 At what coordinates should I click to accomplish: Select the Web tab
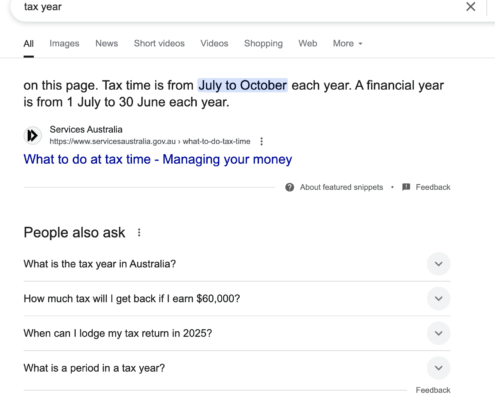[x=308, y=43]
